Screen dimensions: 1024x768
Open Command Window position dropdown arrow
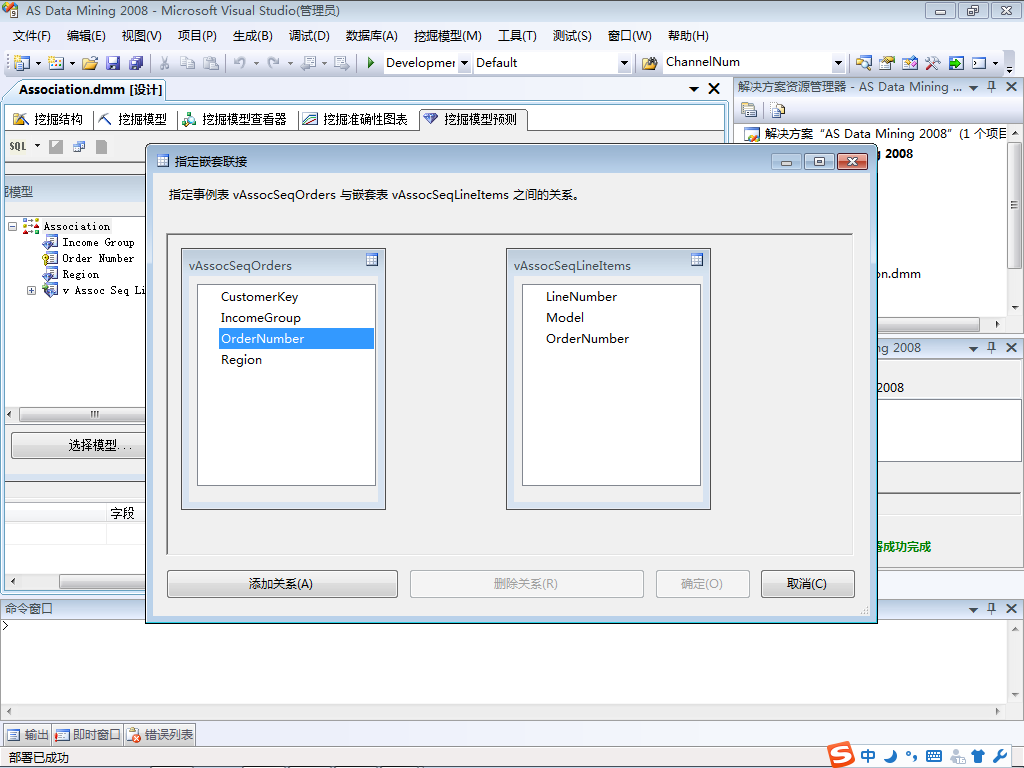coord(973,609)
